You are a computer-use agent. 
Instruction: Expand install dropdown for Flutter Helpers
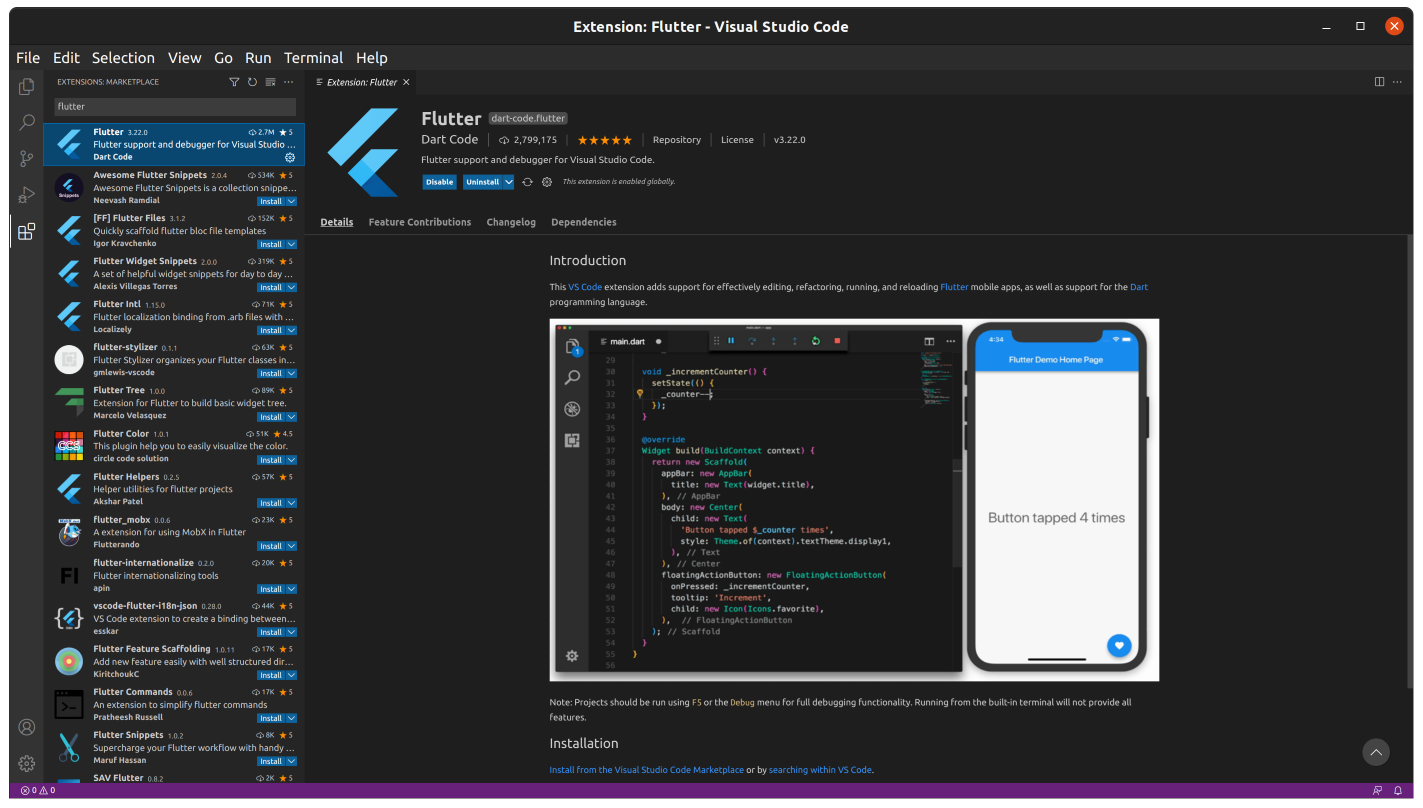click(292, 503)
